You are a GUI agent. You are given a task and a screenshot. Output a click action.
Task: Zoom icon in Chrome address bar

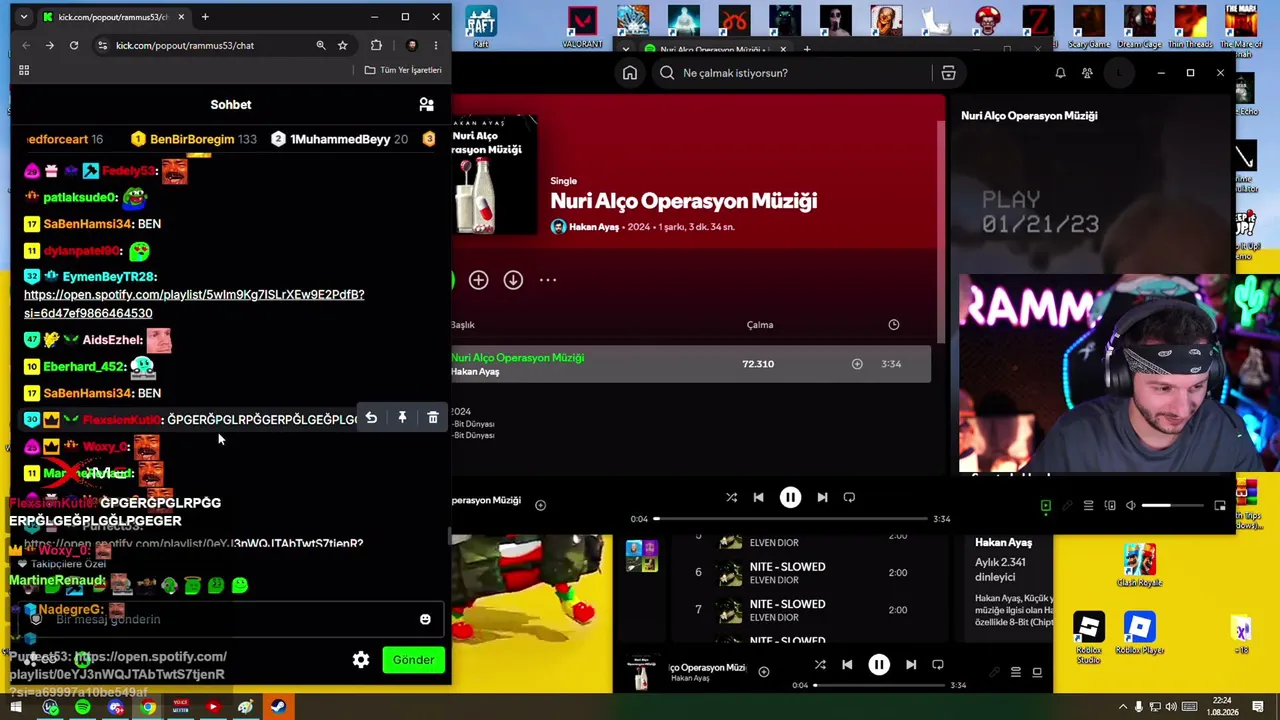321,45
